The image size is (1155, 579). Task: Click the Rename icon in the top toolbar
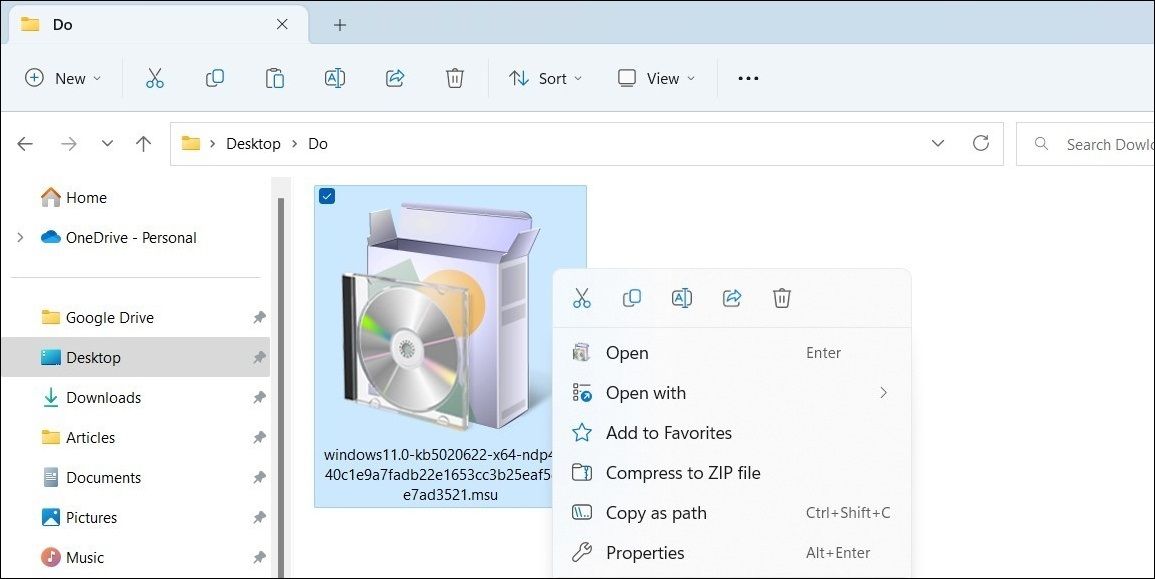click(x=335, y=78)
